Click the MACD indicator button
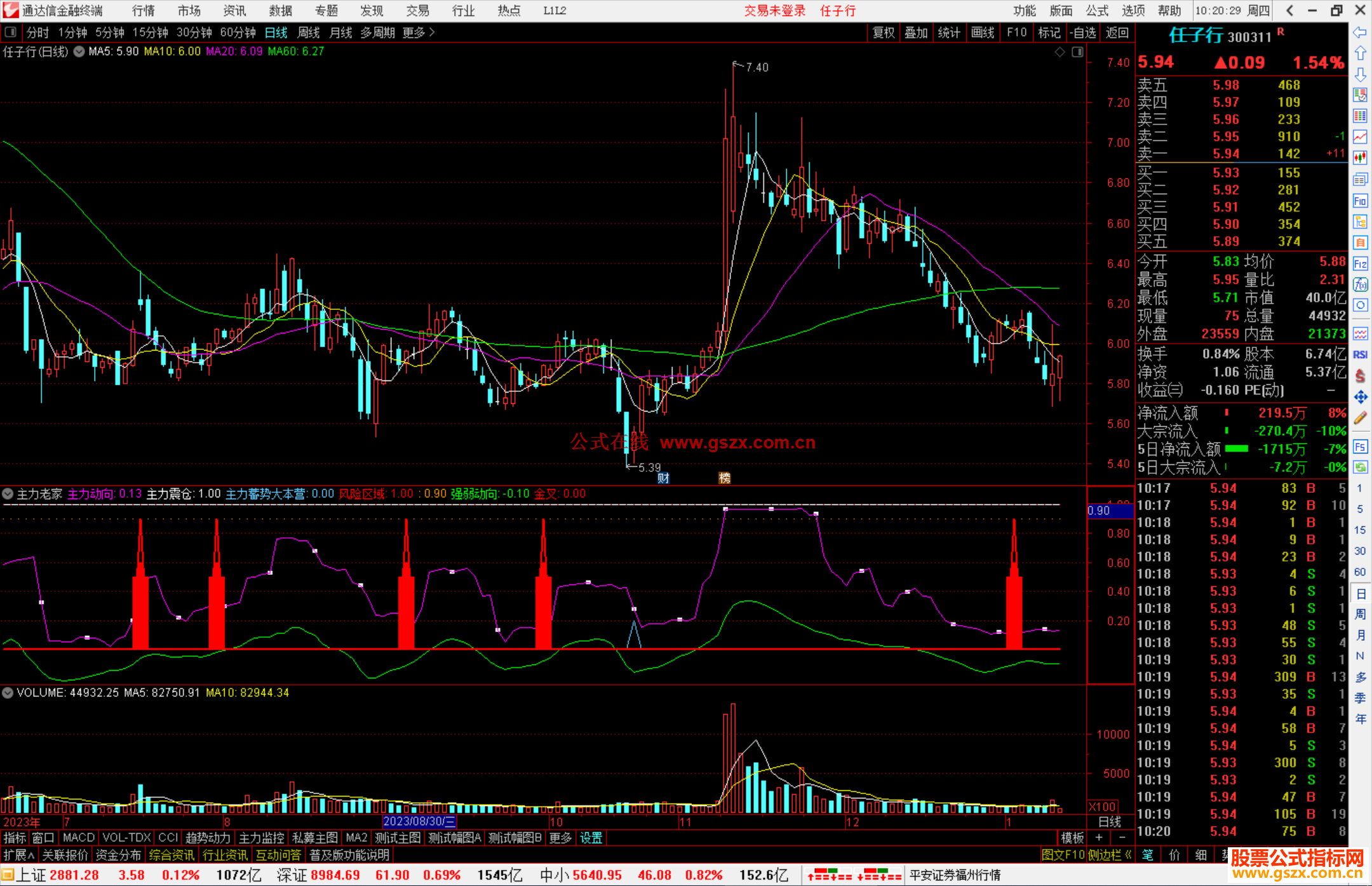1372x886 pixels. 79,838
